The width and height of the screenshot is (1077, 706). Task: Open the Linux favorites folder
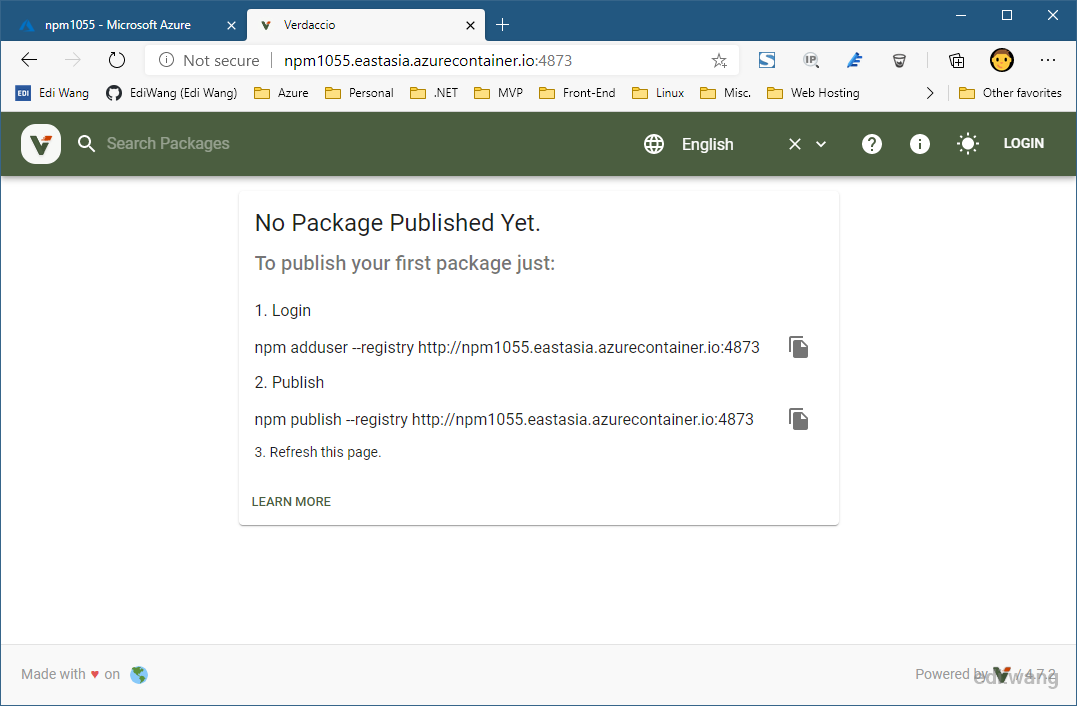tap(658, 93)
